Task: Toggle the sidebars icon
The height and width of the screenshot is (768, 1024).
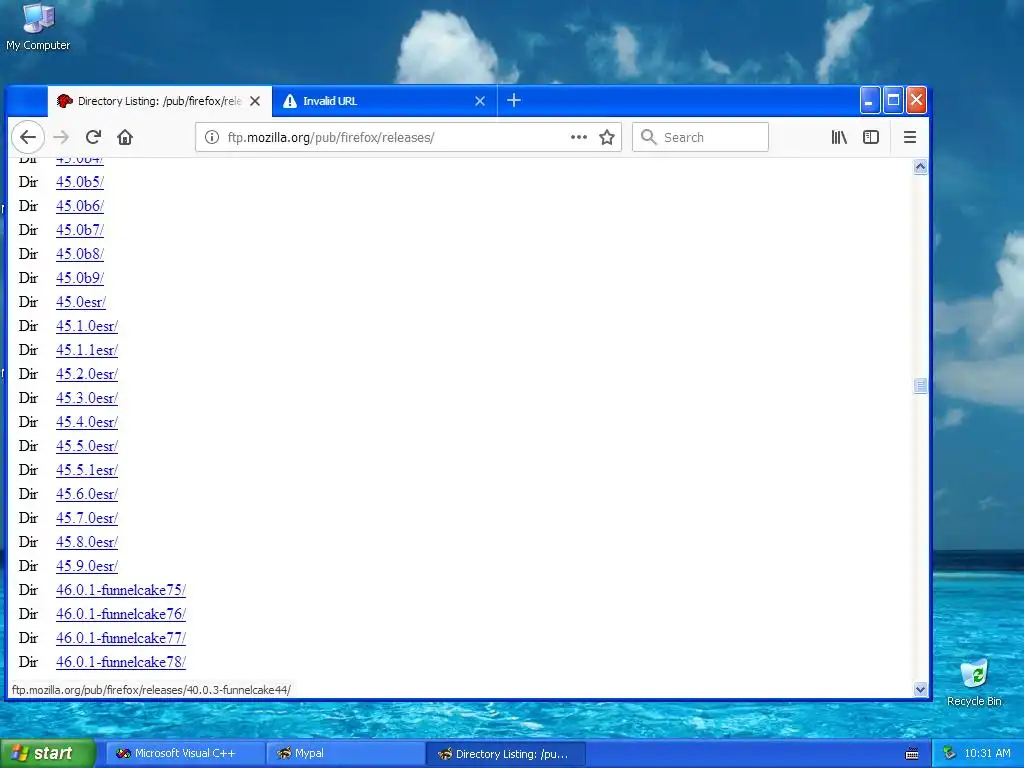Action: click(871, 137)
